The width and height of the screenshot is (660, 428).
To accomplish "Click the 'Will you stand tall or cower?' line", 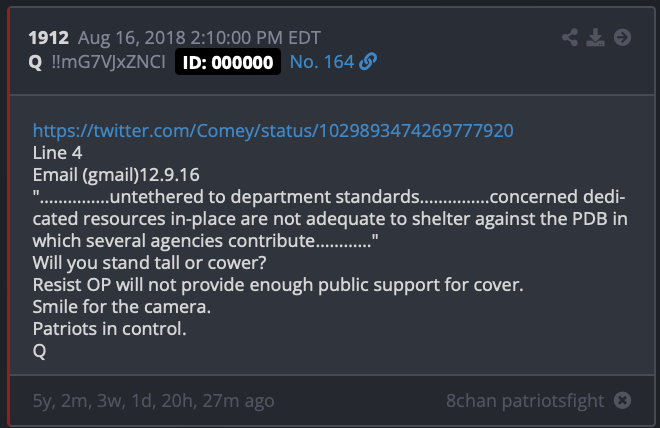I will point(149,263).
